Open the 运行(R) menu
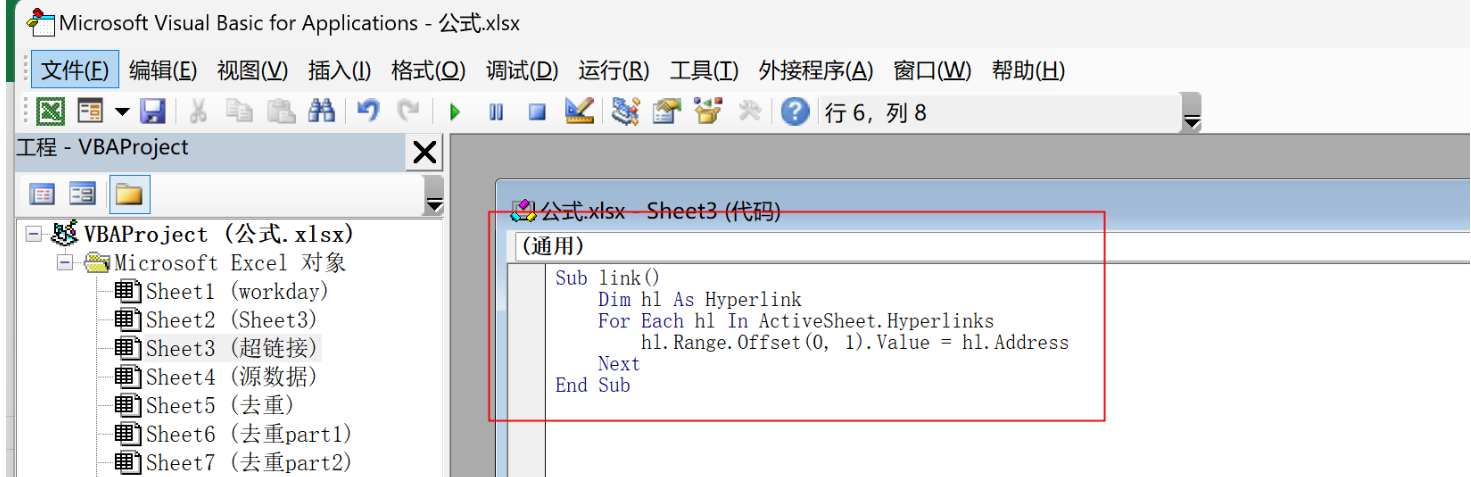Screen dimensions: 1471x477 click(x=614, y=70)
